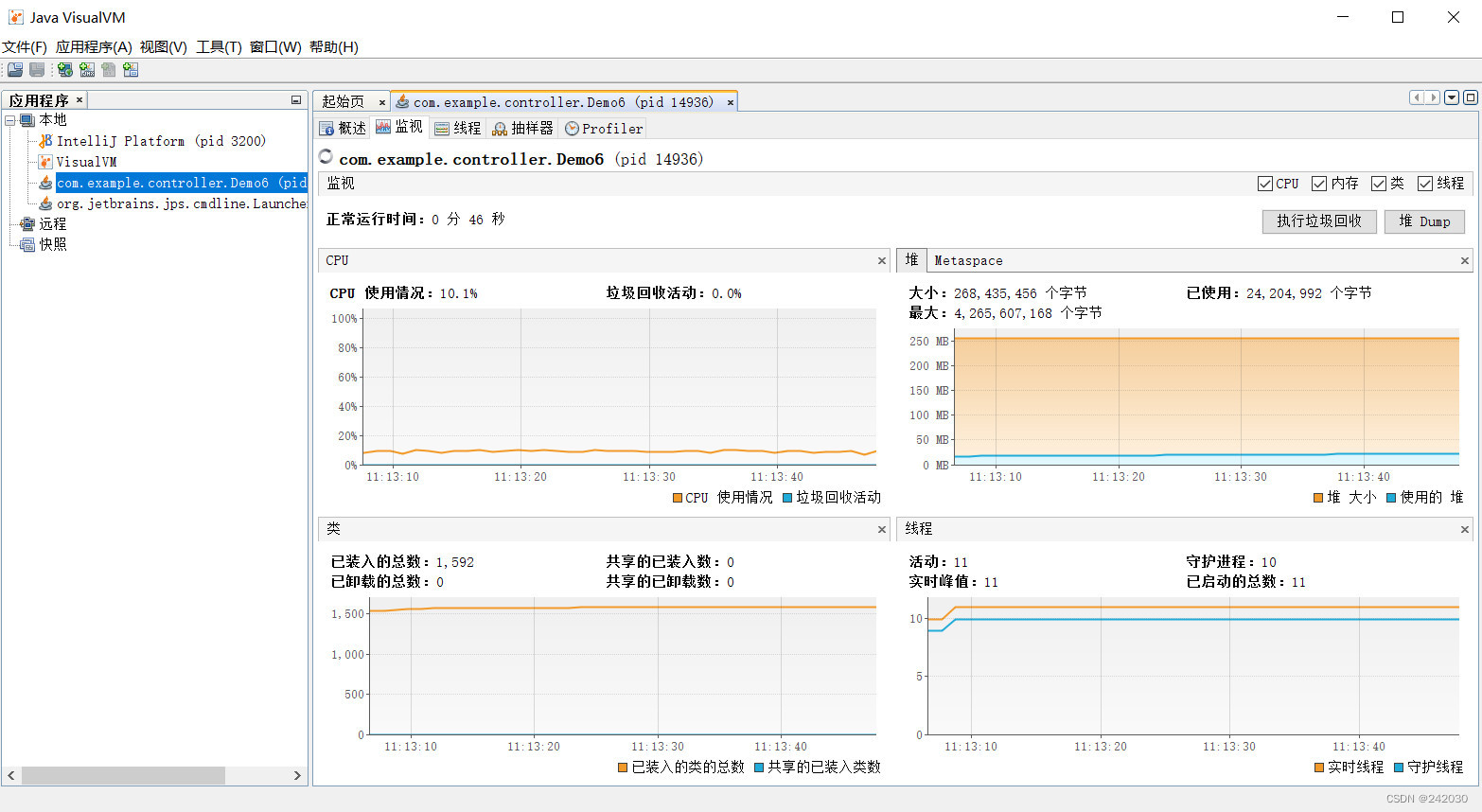The image size is (1482, 812).
Task: Close the Demo6 document tab
Action: [x=731, y=102]
